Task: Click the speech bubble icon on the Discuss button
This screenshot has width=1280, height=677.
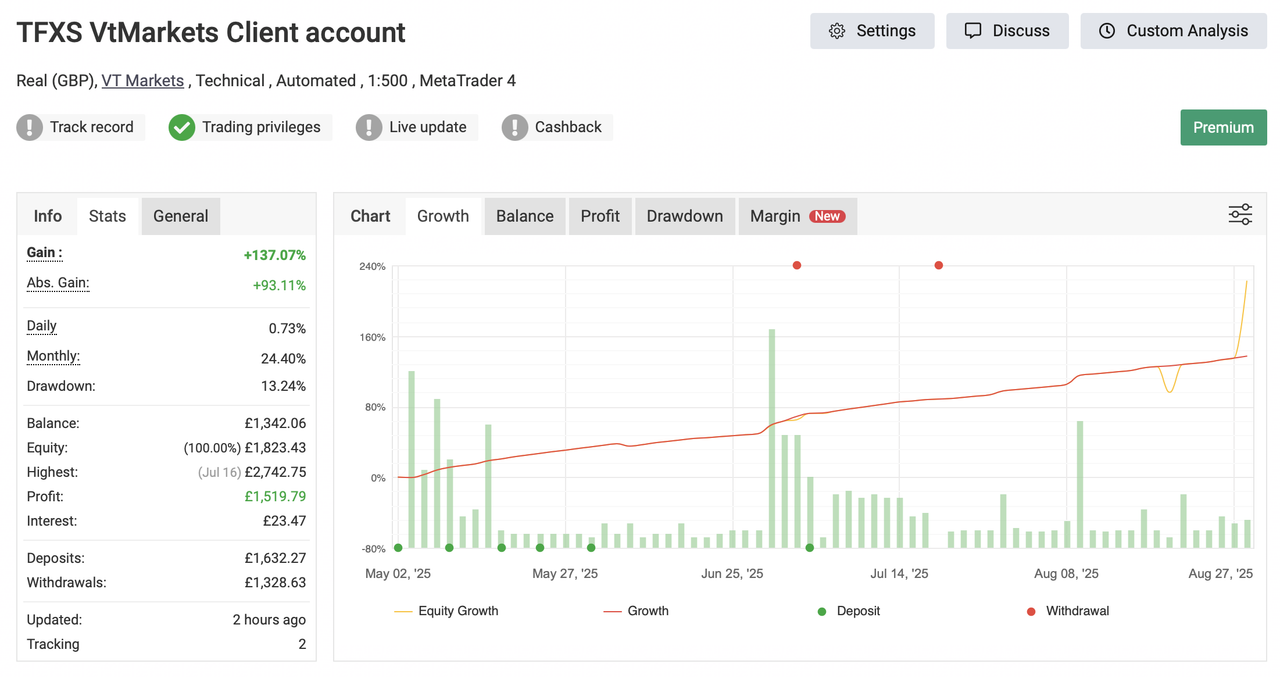Action: pyautogui.click(x=973, y=31)
